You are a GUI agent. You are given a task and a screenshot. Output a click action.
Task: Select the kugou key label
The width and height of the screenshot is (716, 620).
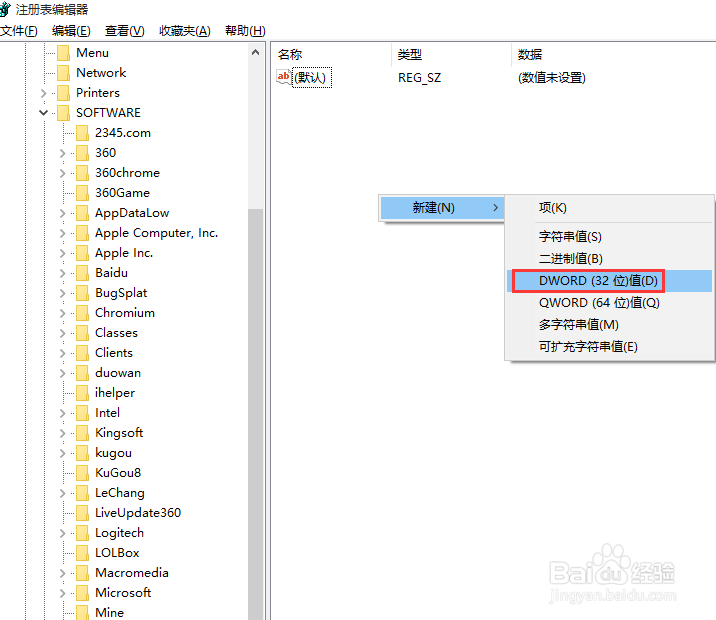coord(113,453)
